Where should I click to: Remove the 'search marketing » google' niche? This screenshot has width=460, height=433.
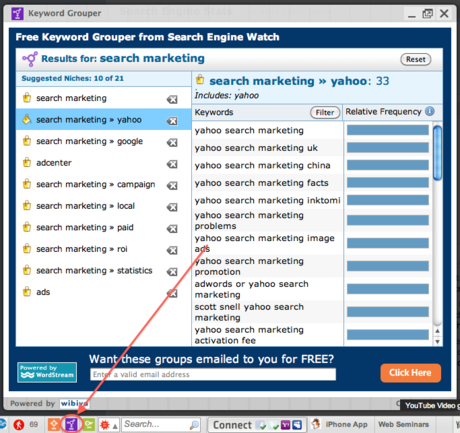172,142
